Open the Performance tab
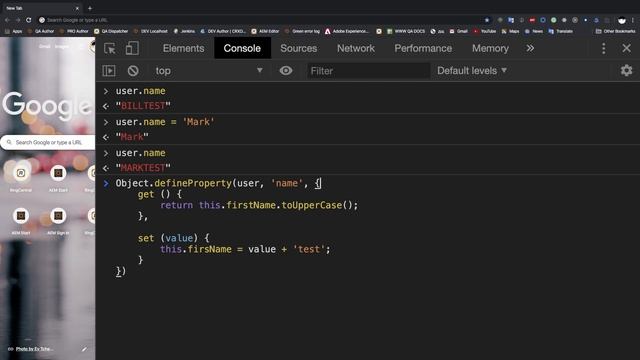The width and height of the screenshot is (640, 360). (x=423, y=48)
